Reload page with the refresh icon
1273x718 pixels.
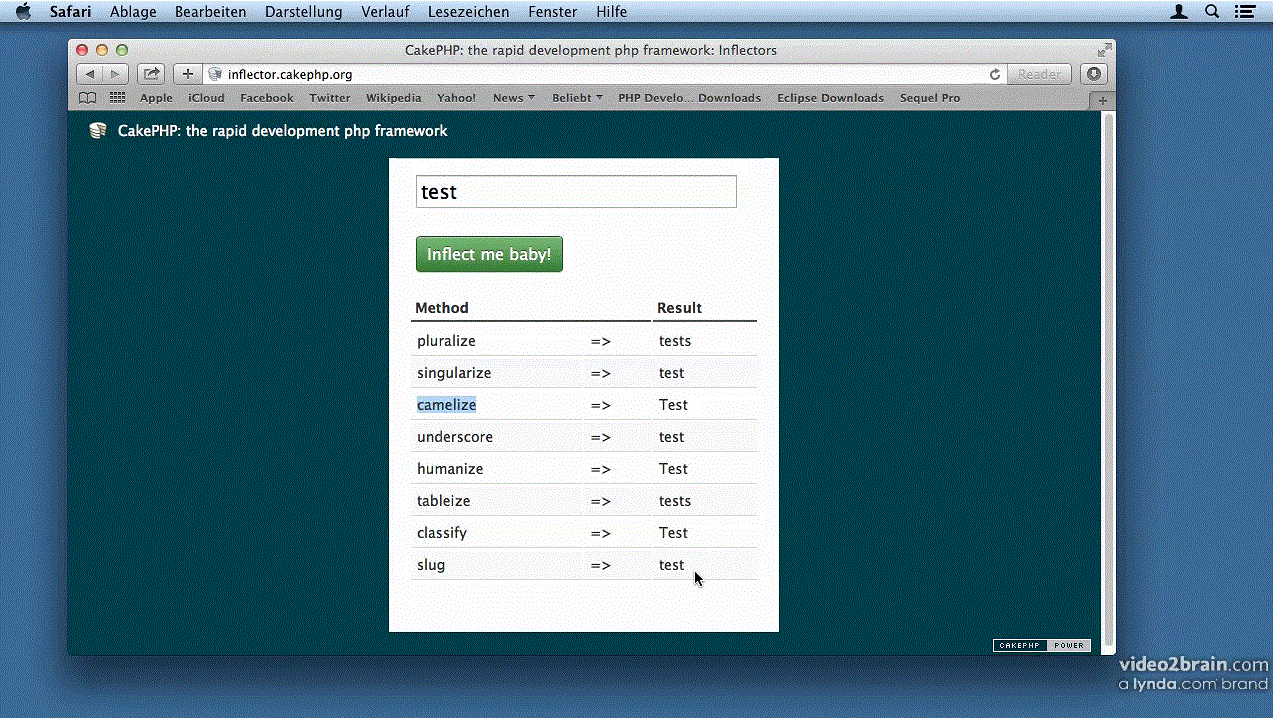[x=994, y=74]
